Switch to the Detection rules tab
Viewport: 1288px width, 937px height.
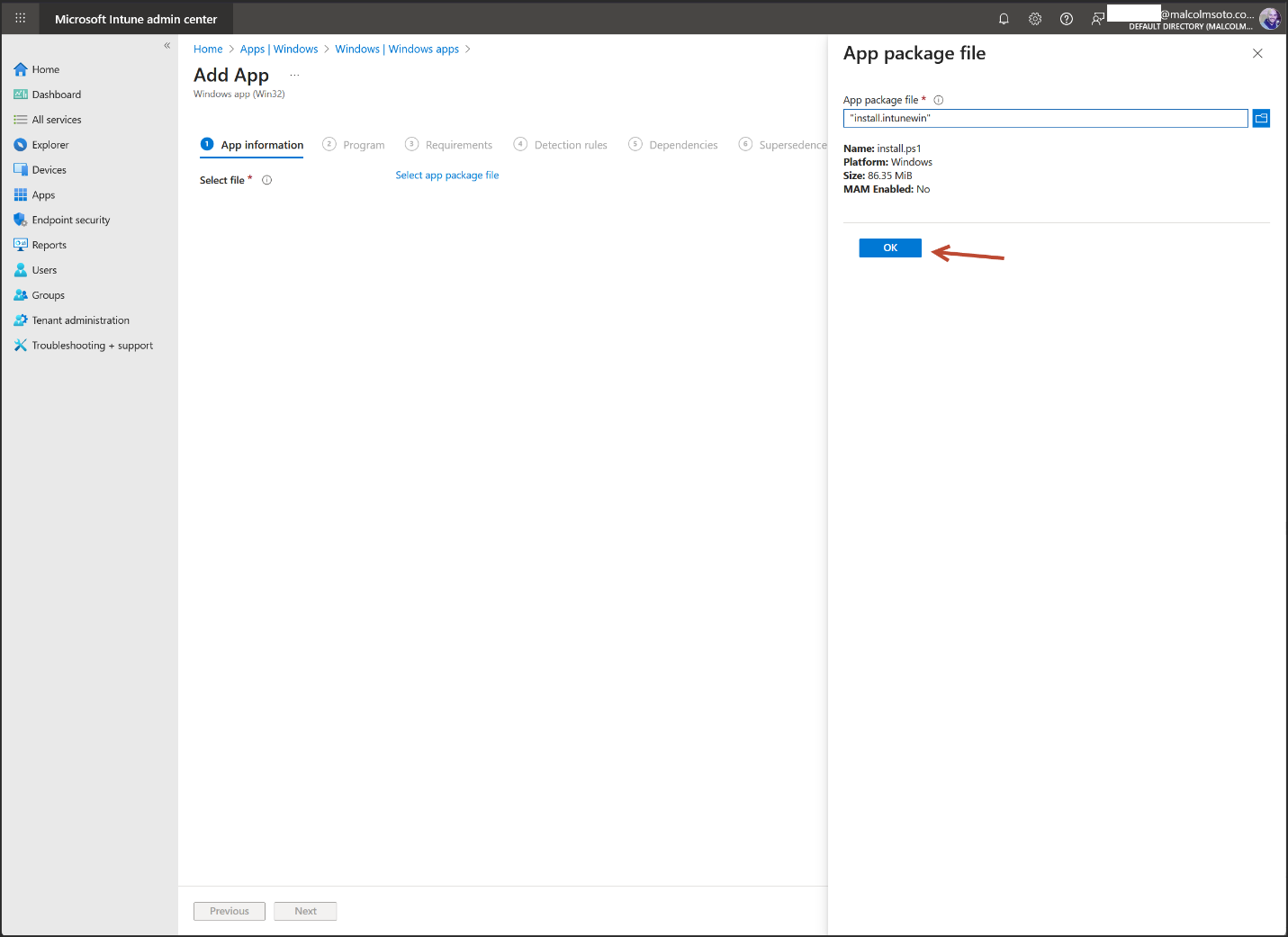pos(570,144)
